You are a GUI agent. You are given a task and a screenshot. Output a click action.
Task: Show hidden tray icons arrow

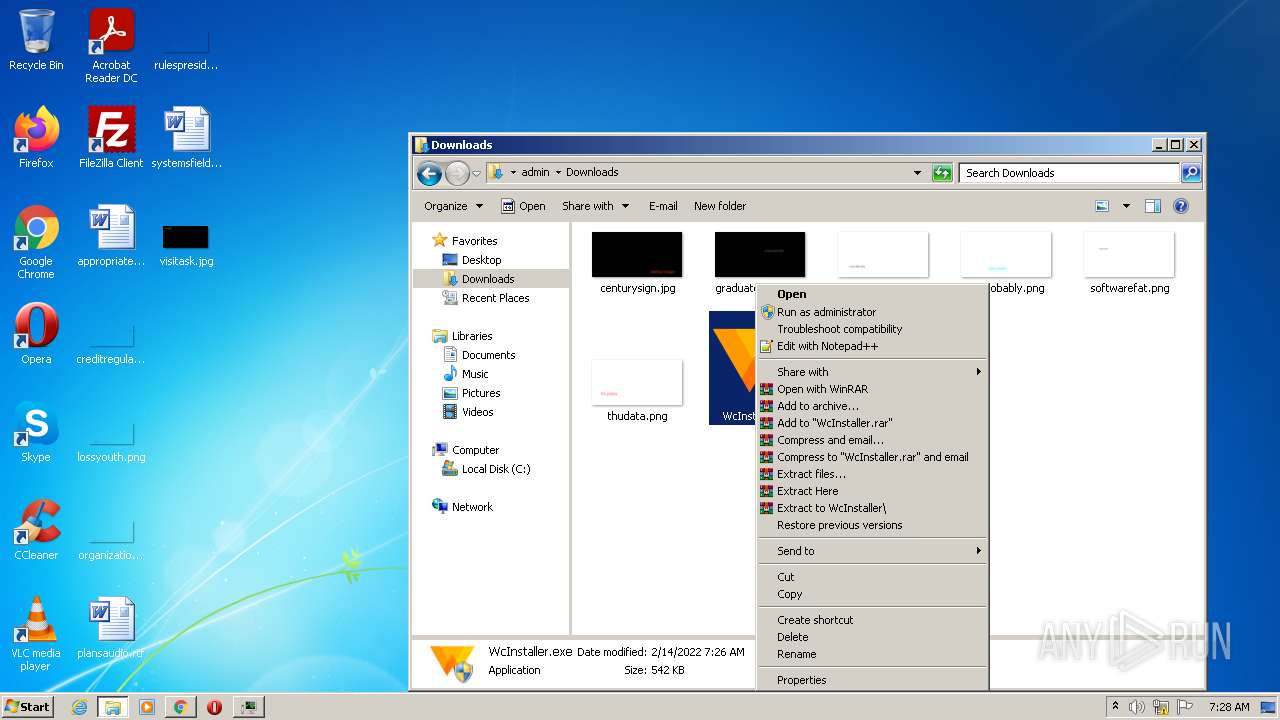coord(1115,707)
